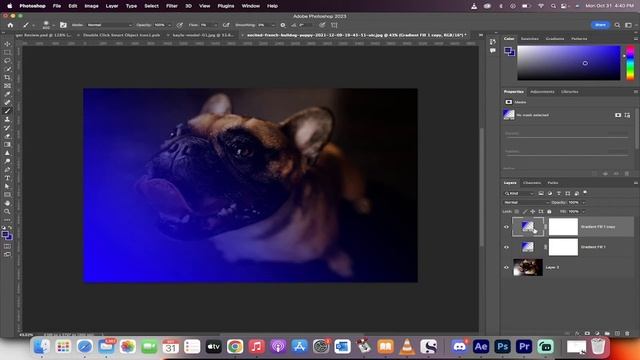Open the layer blend mode dropdown
640x360 pixels.
coord(527,202)
